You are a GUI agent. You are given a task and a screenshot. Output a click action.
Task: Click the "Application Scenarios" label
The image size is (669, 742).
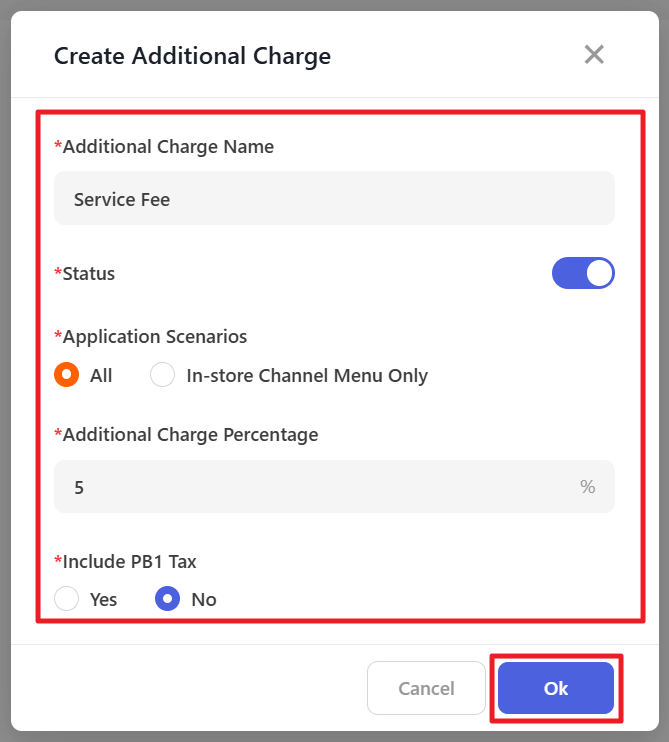tap(155, 336)
